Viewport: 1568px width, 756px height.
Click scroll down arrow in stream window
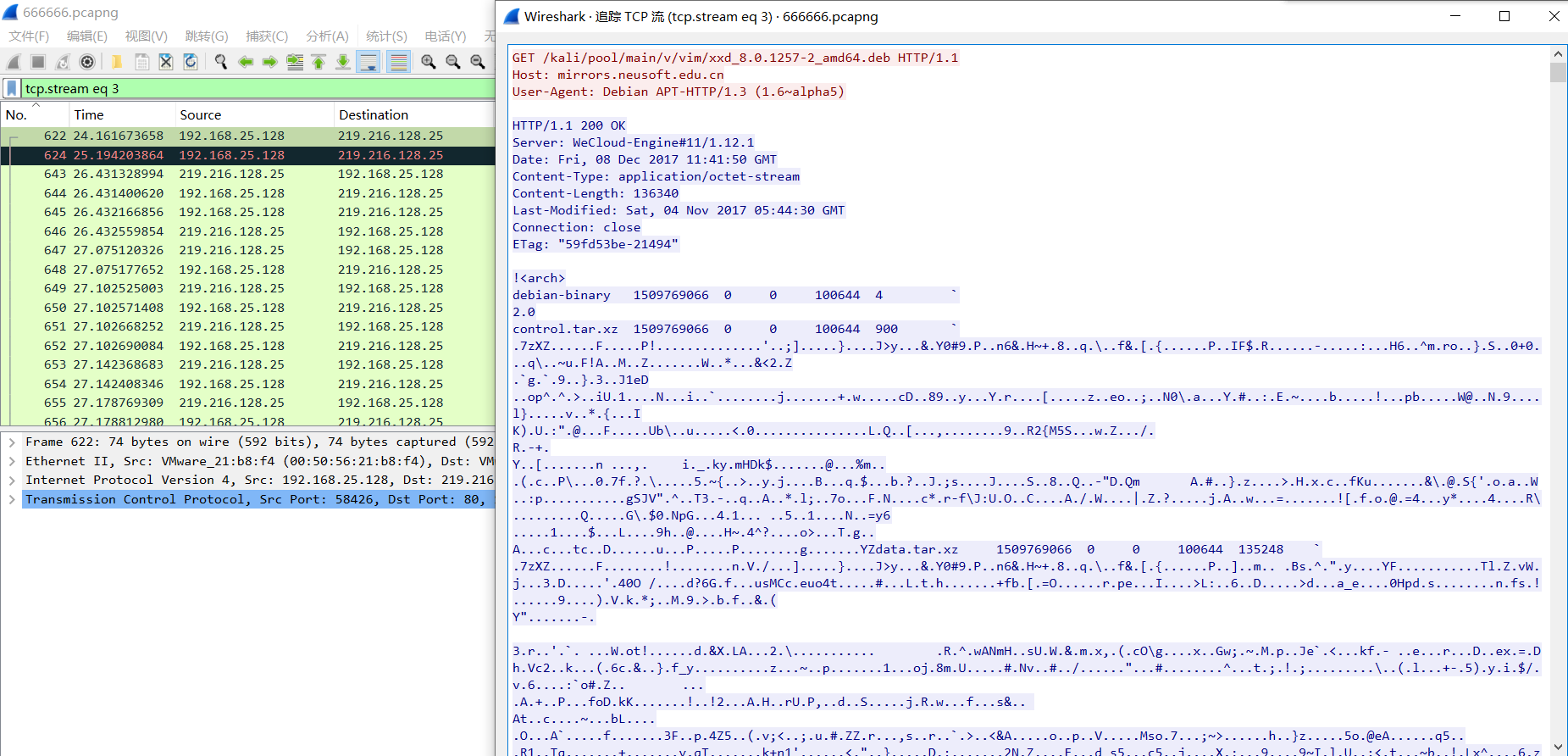point(1558,747)
